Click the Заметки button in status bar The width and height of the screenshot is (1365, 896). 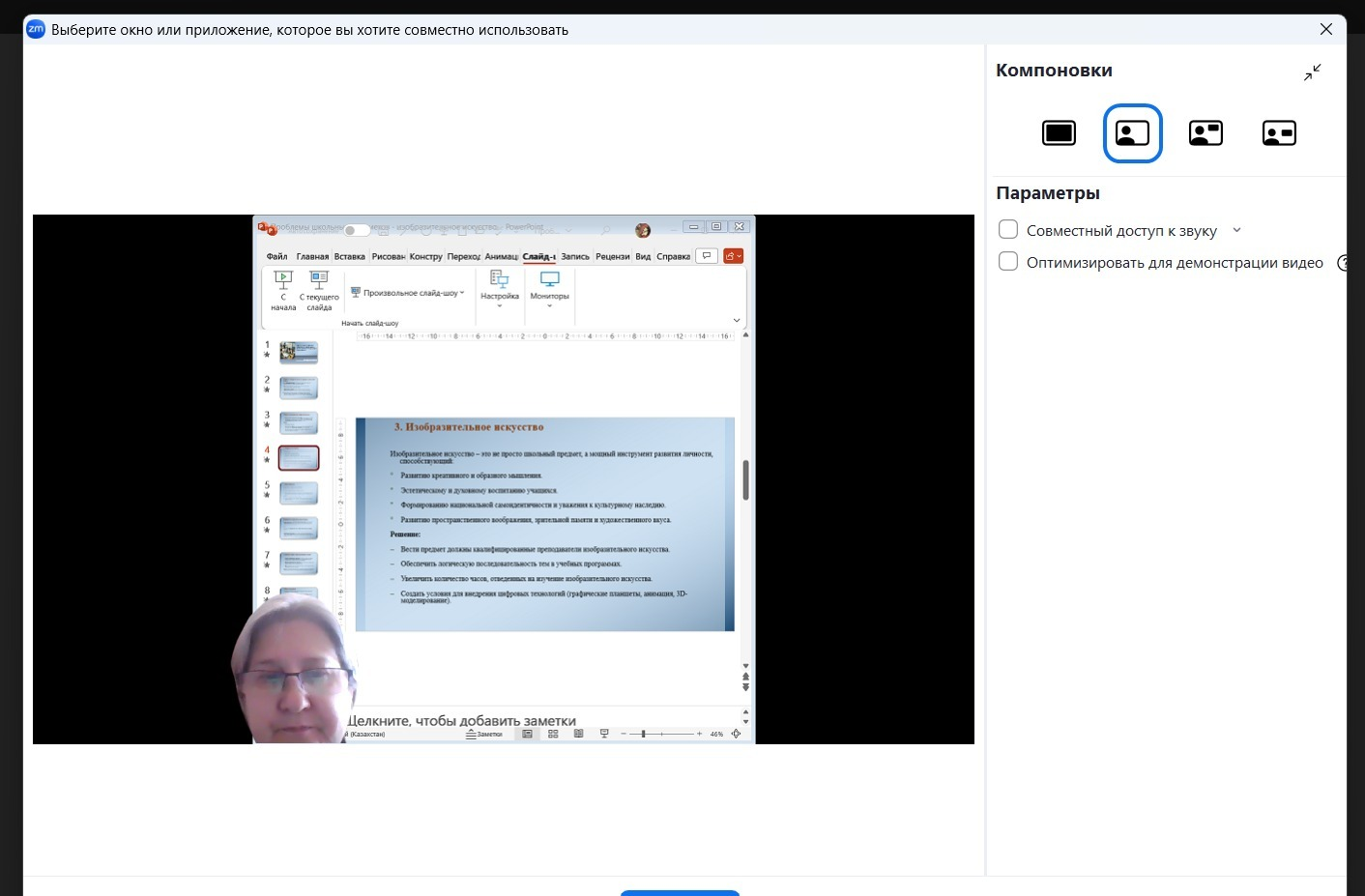pos(484,735)
